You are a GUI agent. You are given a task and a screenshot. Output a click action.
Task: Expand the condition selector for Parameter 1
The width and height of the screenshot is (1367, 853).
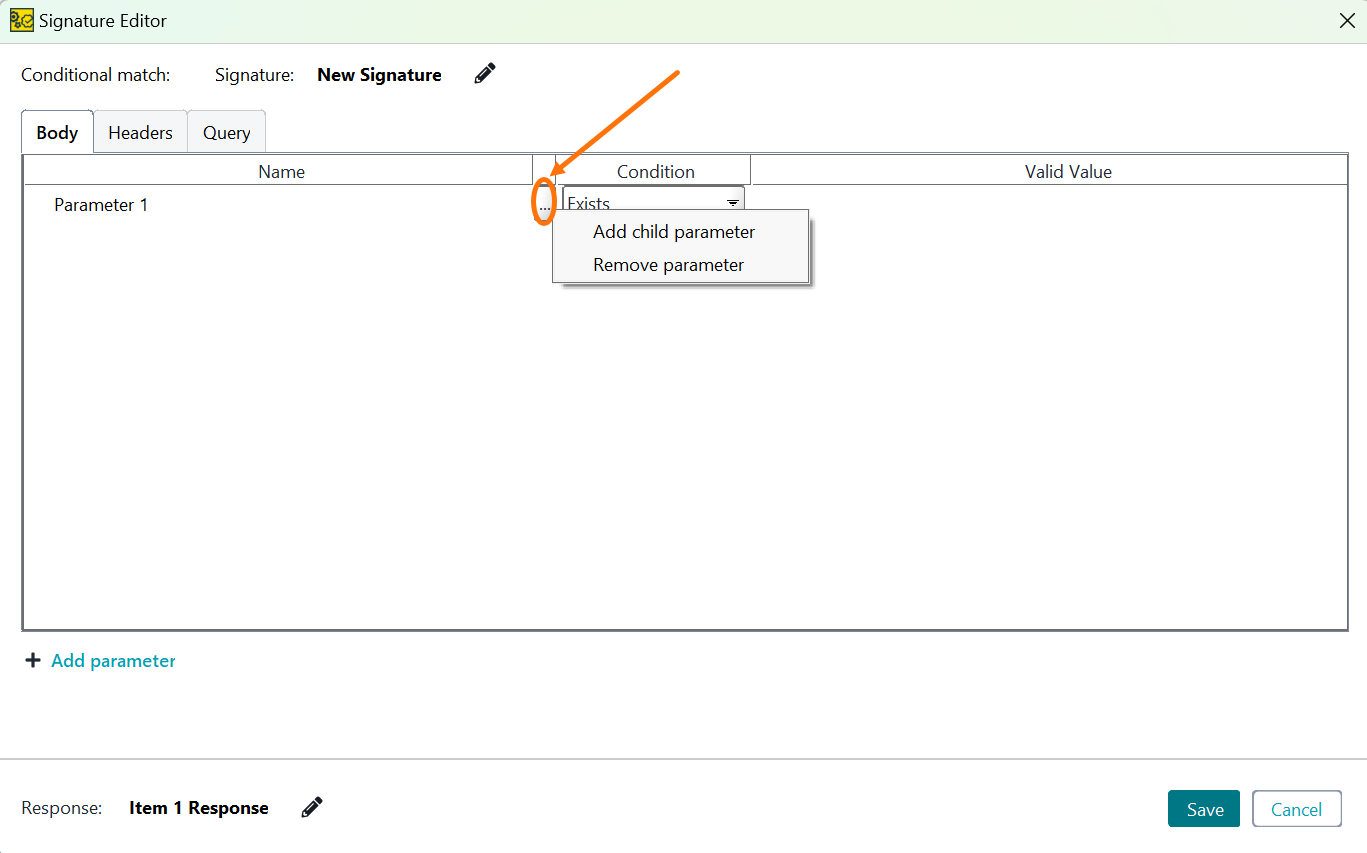coord(733,202)
